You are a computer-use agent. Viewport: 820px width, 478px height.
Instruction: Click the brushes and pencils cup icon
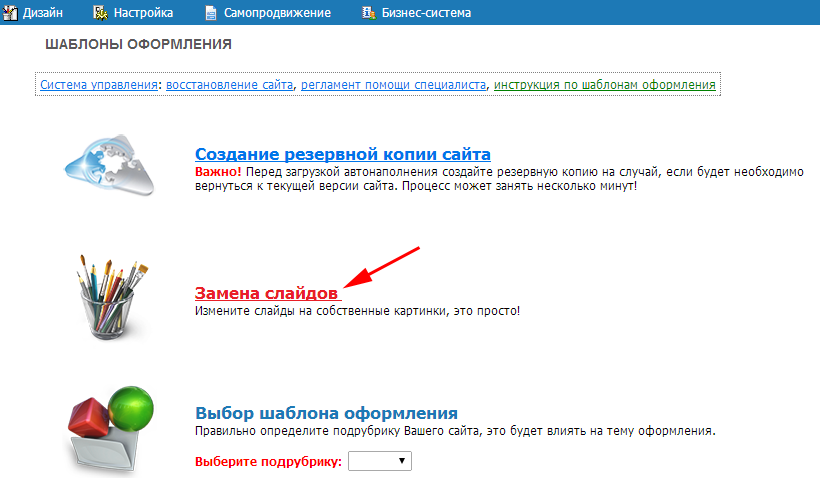coord(111,297)
